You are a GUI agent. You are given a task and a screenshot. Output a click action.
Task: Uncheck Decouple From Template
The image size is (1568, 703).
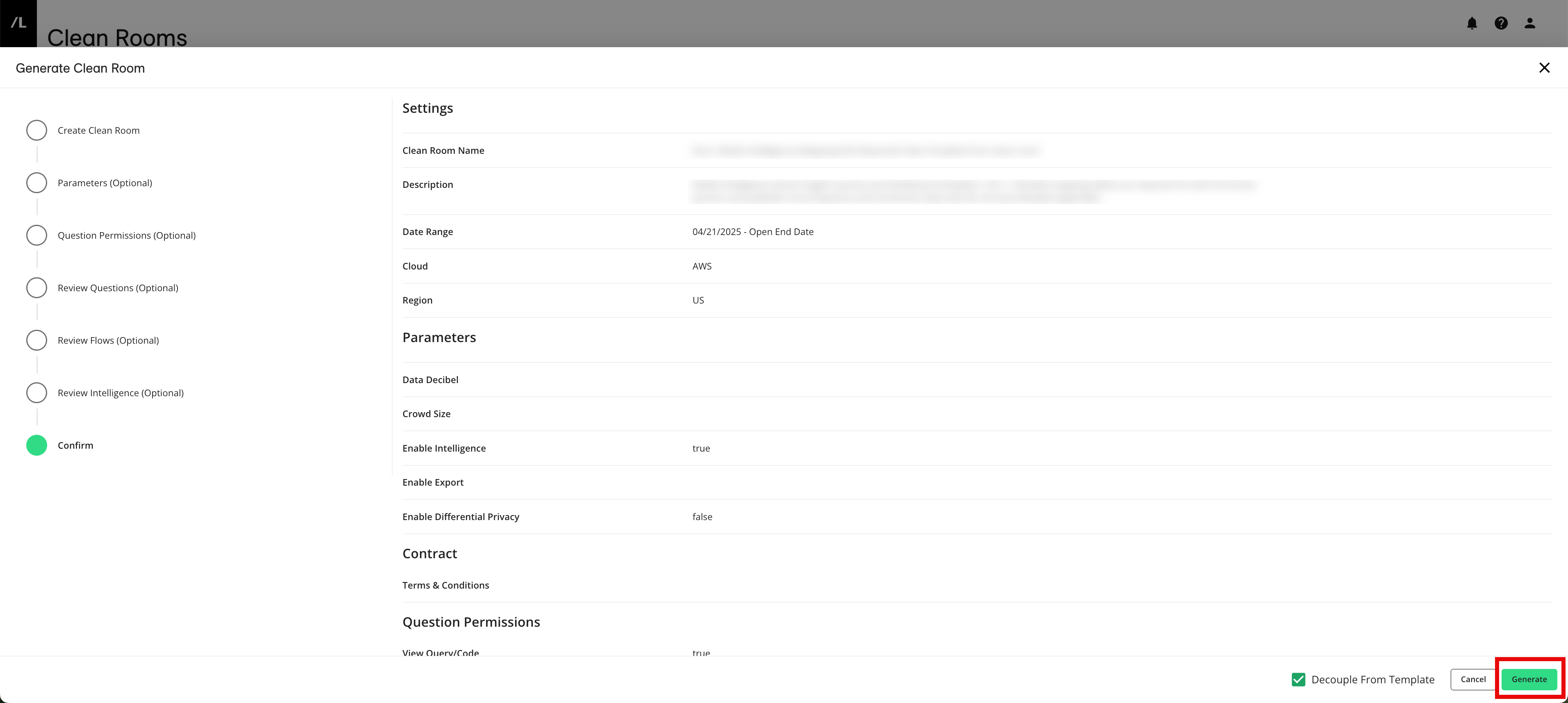(x=1299, y=679)
